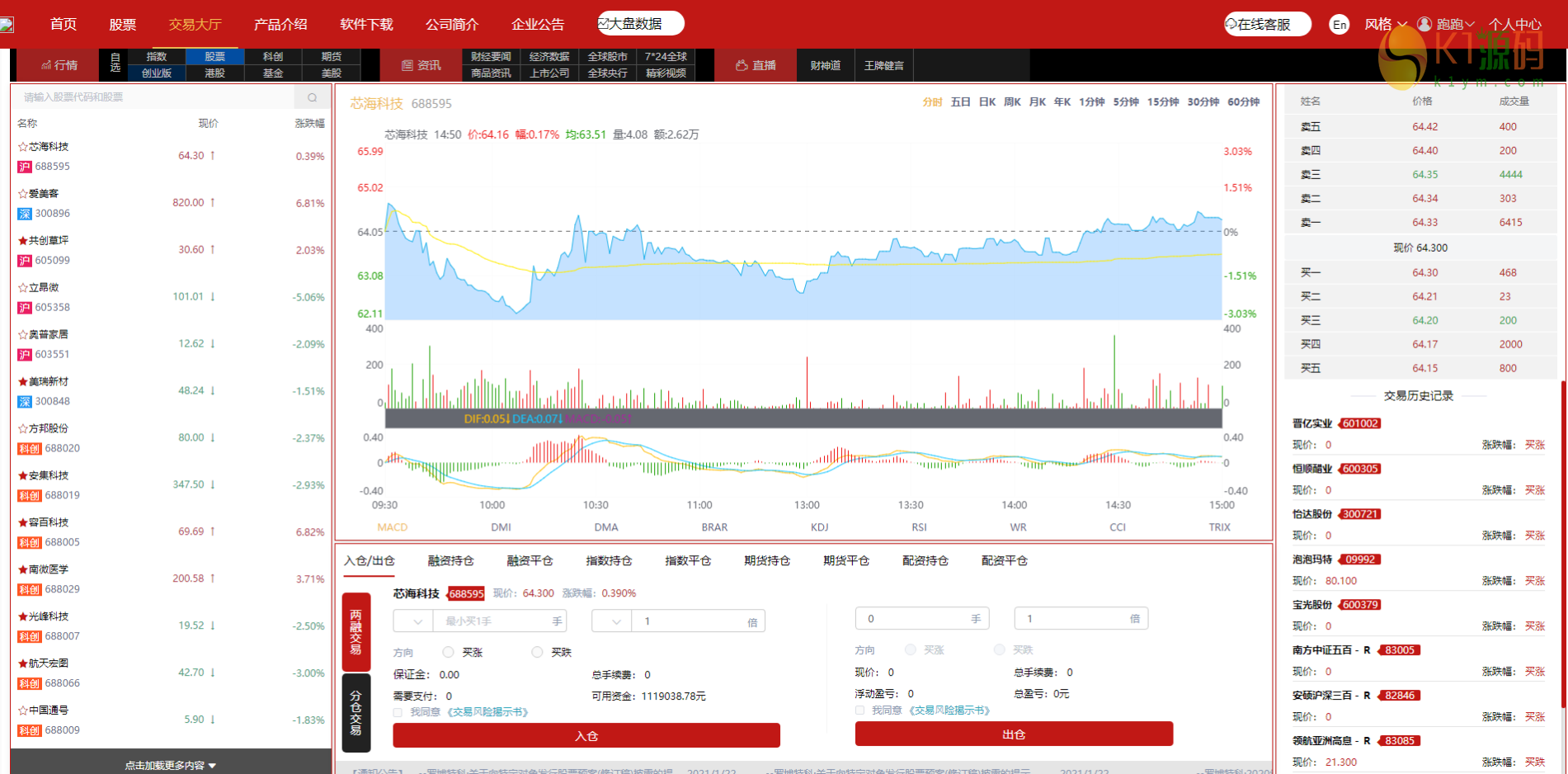Check the risk agreement box above 入仓
This screenshot has width=1568, height=774.
pos(398,712)
